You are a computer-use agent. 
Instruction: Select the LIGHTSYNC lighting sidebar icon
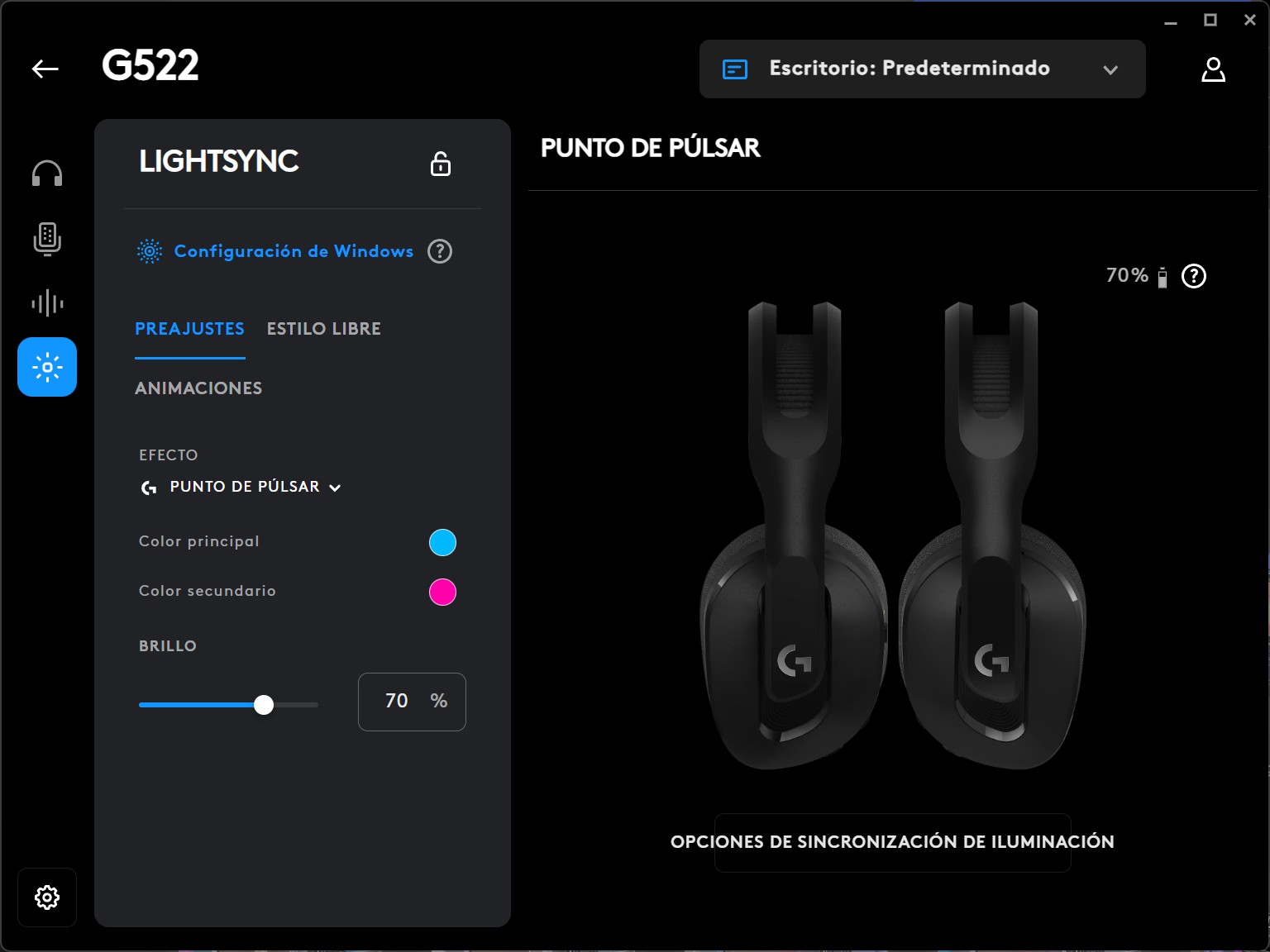click(47, 367)
